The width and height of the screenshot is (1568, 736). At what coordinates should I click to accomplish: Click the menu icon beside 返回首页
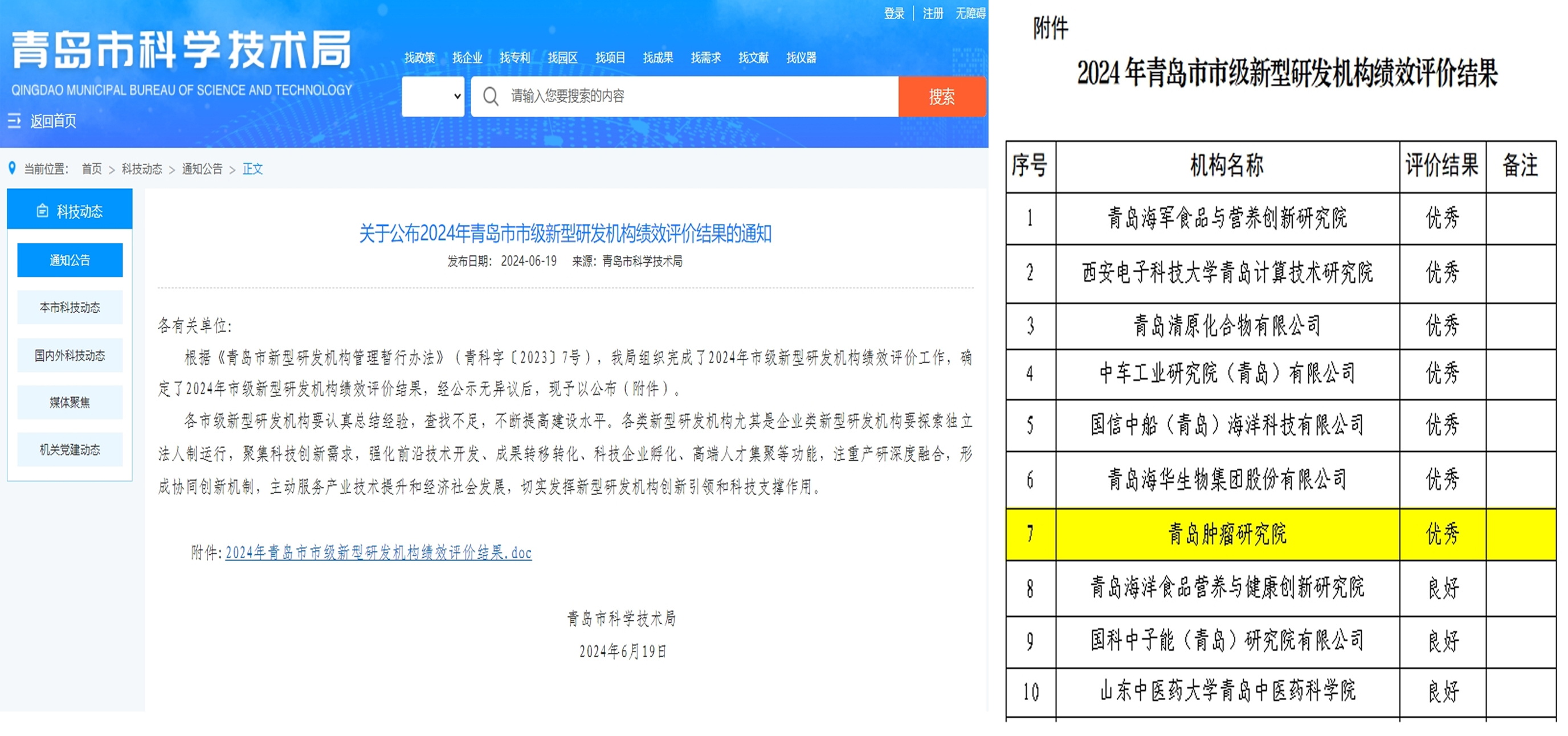(14, 121)
